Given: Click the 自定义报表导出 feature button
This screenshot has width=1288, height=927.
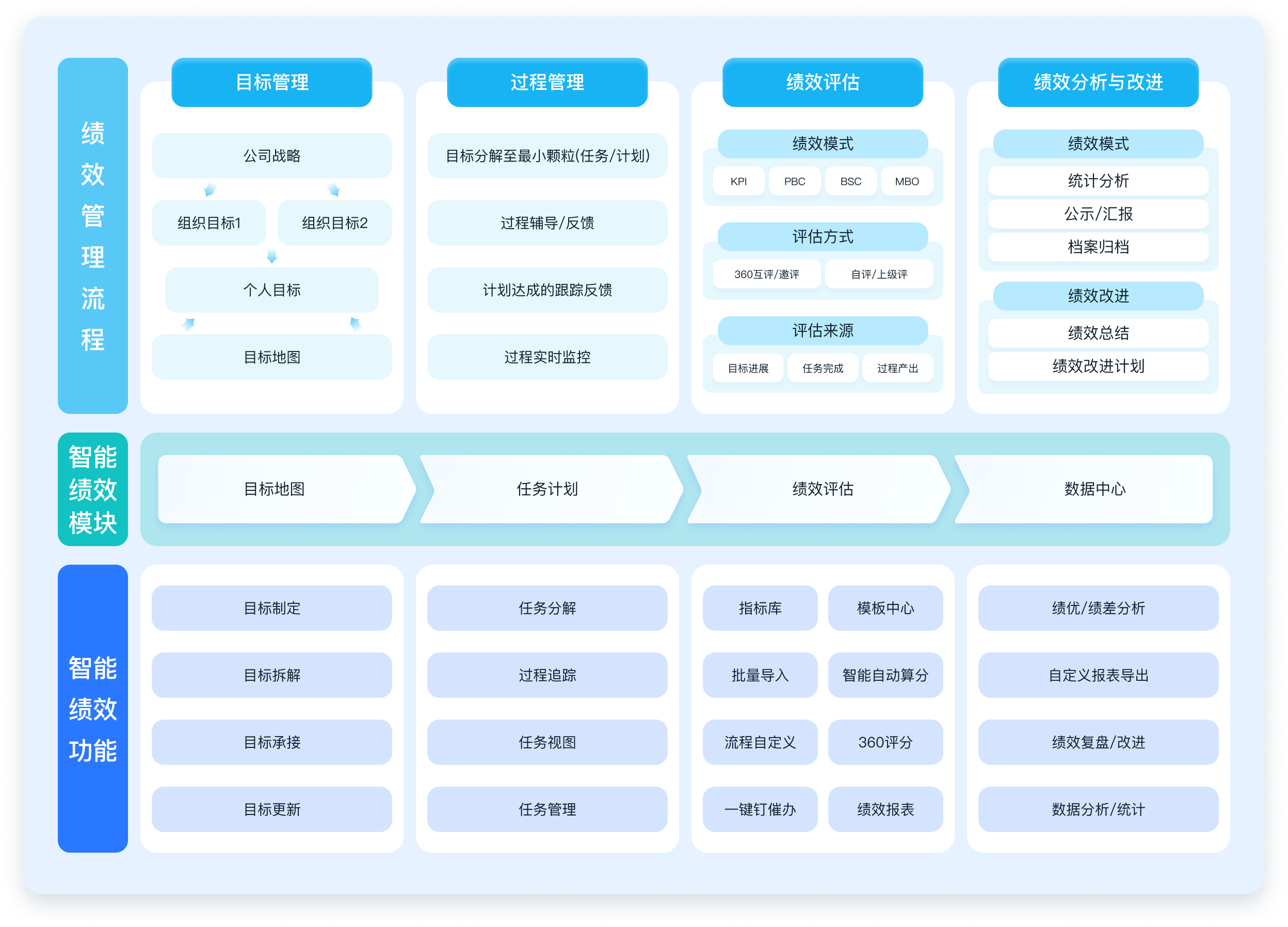Looking at the screenshot, I should (1098, 675).
